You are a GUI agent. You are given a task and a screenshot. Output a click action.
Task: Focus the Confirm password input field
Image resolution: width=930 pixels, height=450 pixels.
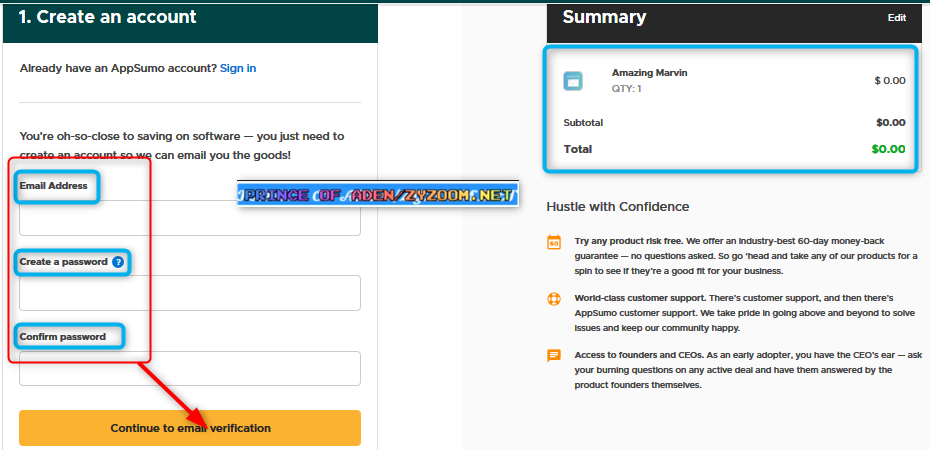click(190, 369)
